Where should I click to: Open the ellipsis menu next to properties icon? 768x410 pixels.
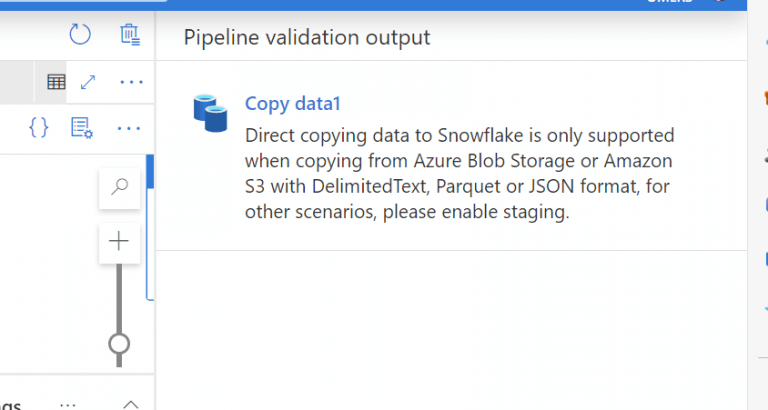(129, 128)
